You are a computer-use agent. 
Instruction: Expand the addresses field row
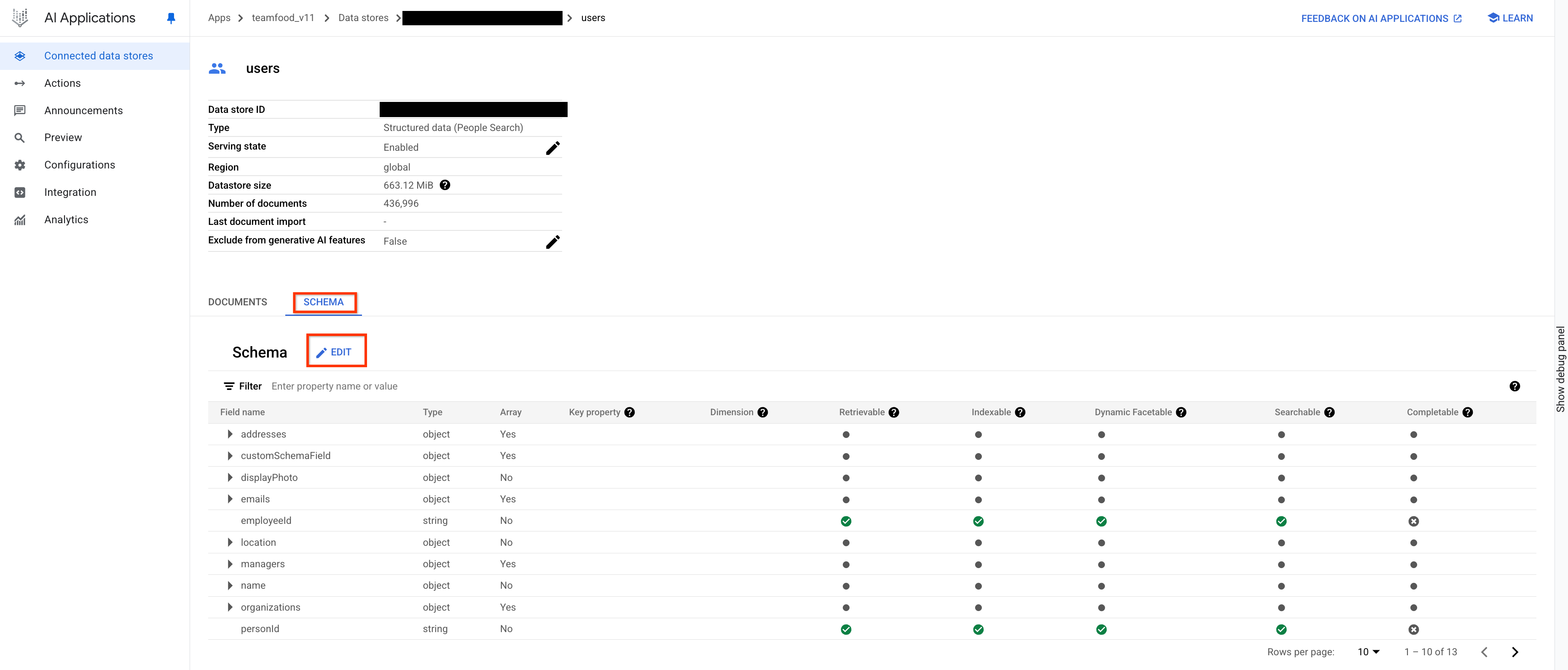tap(230, 435)
